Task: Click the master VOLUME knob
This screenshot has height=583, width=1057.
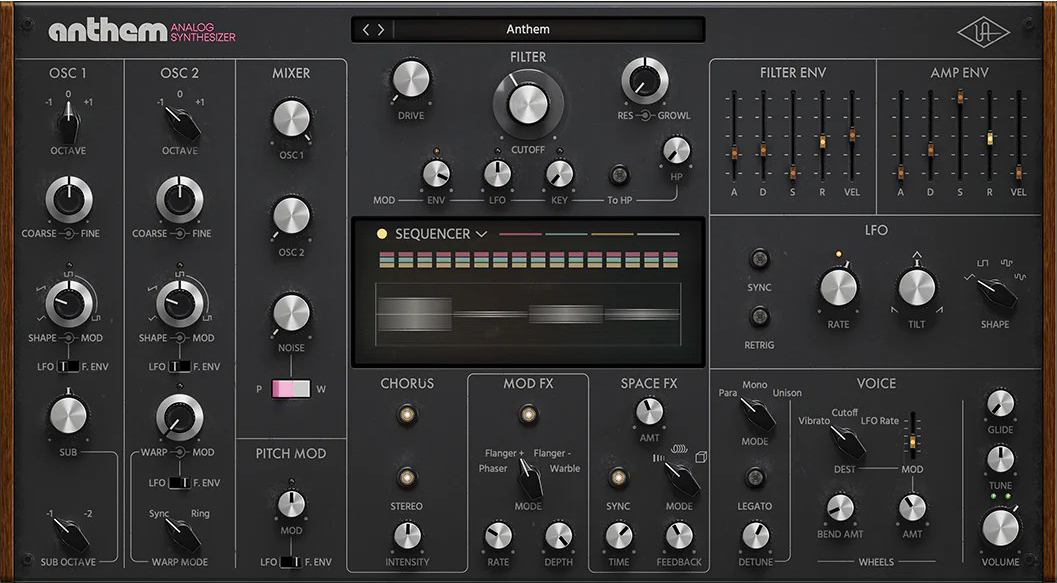Action: point(1000,527)
